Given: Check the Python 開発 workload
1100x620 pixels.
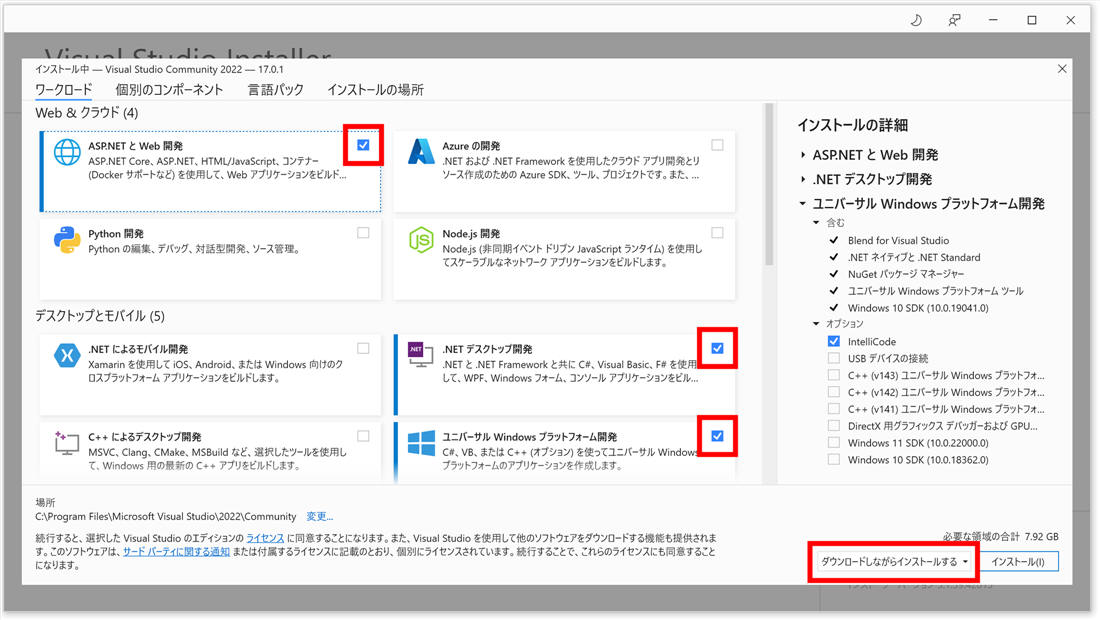Looking at the screenshot, I should coord(363,233).
